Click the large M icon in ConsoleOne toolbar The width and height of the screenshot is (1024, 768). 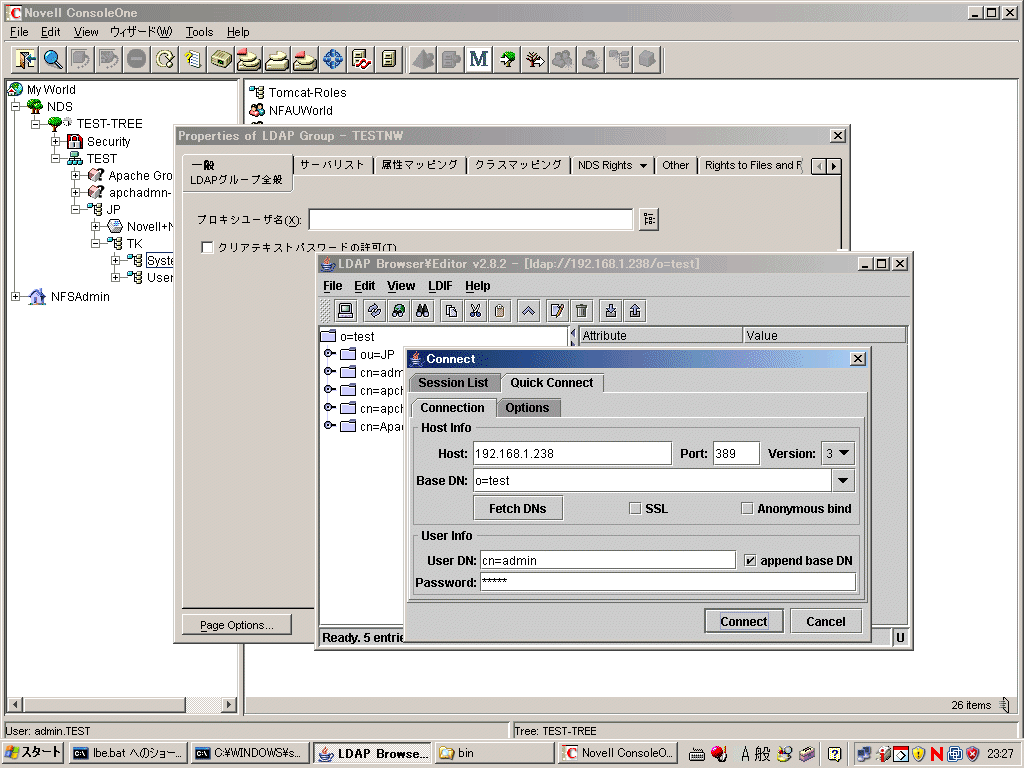point(479,59)
